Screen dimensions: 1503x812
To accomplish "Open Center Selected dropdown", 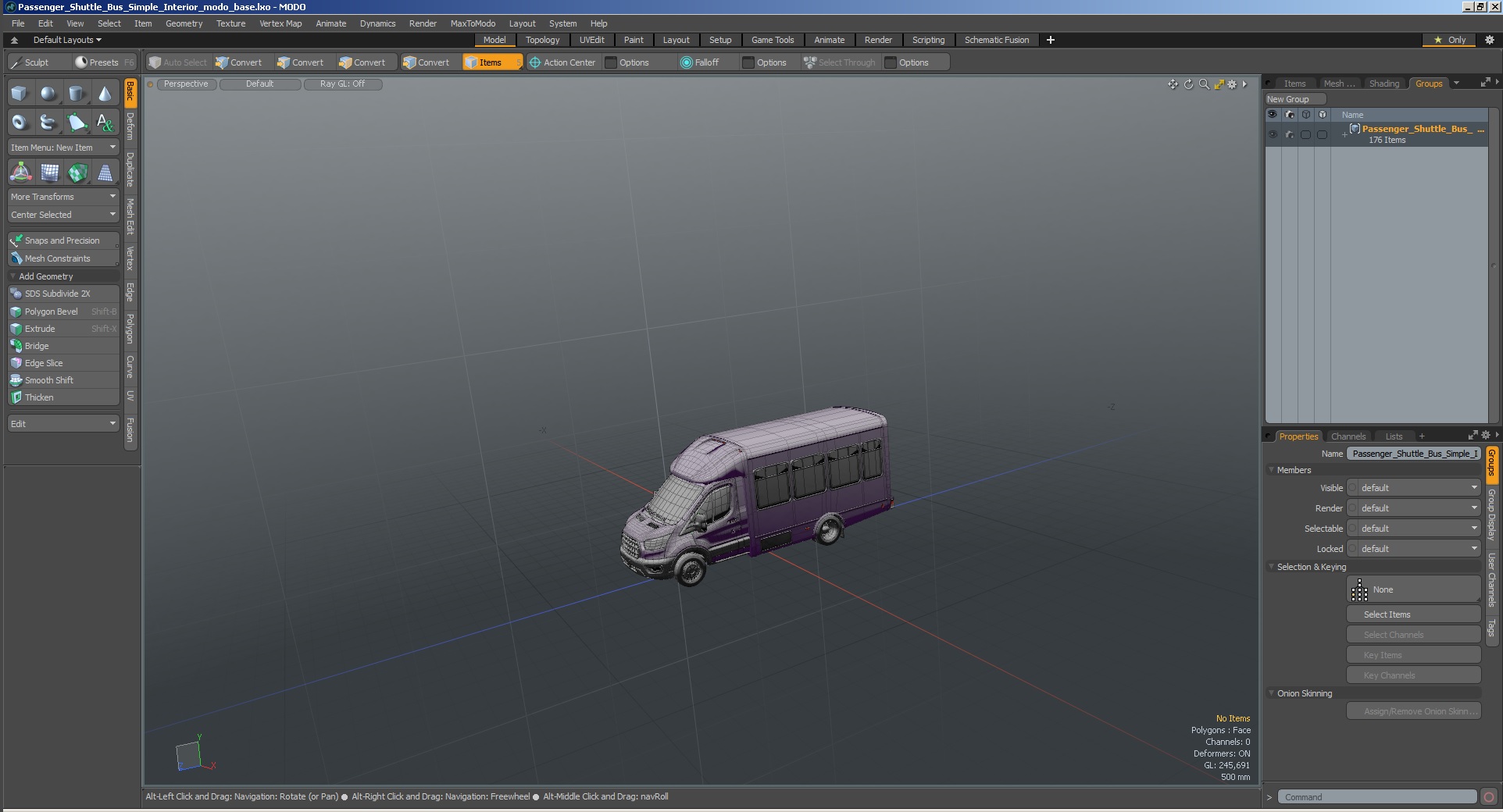I will point(63,215).
